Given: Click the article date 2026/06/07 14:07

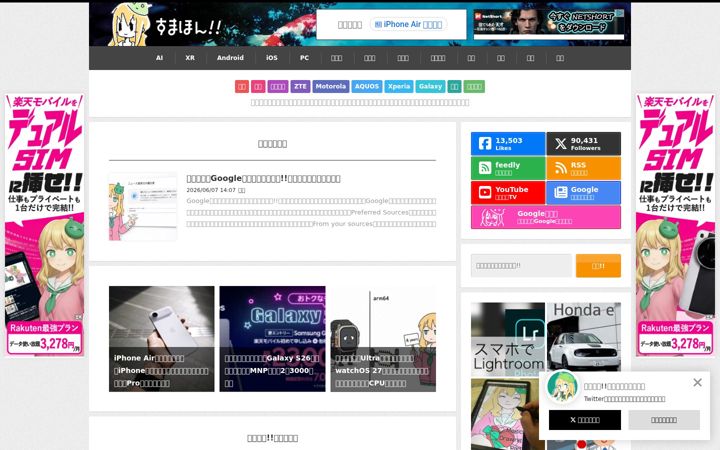Looking at the screenshot, I should (211, 190).
